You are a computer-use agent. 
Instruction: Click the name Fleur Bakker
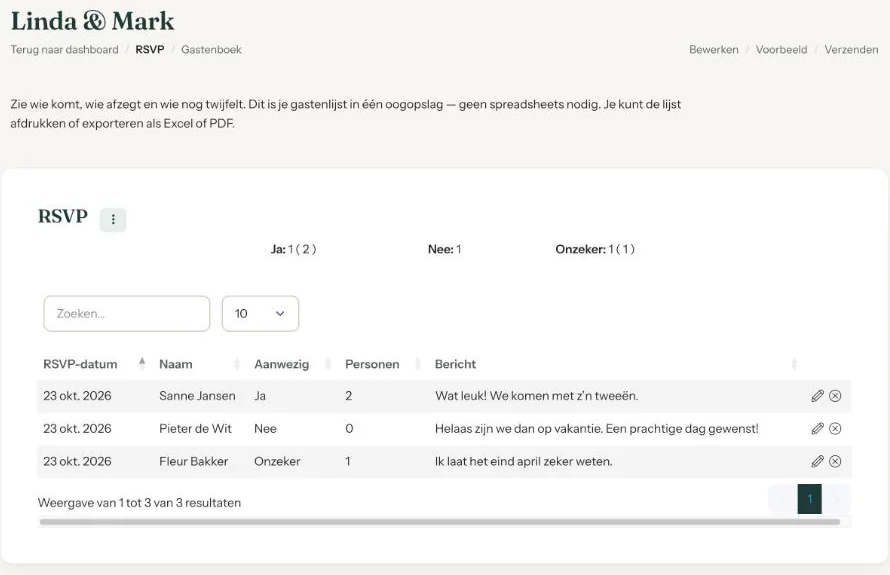194,461
